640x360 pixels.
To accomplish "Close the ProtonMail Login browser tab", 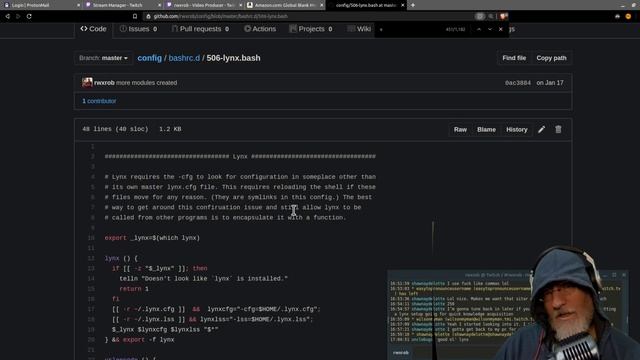I will click(78, 5).
